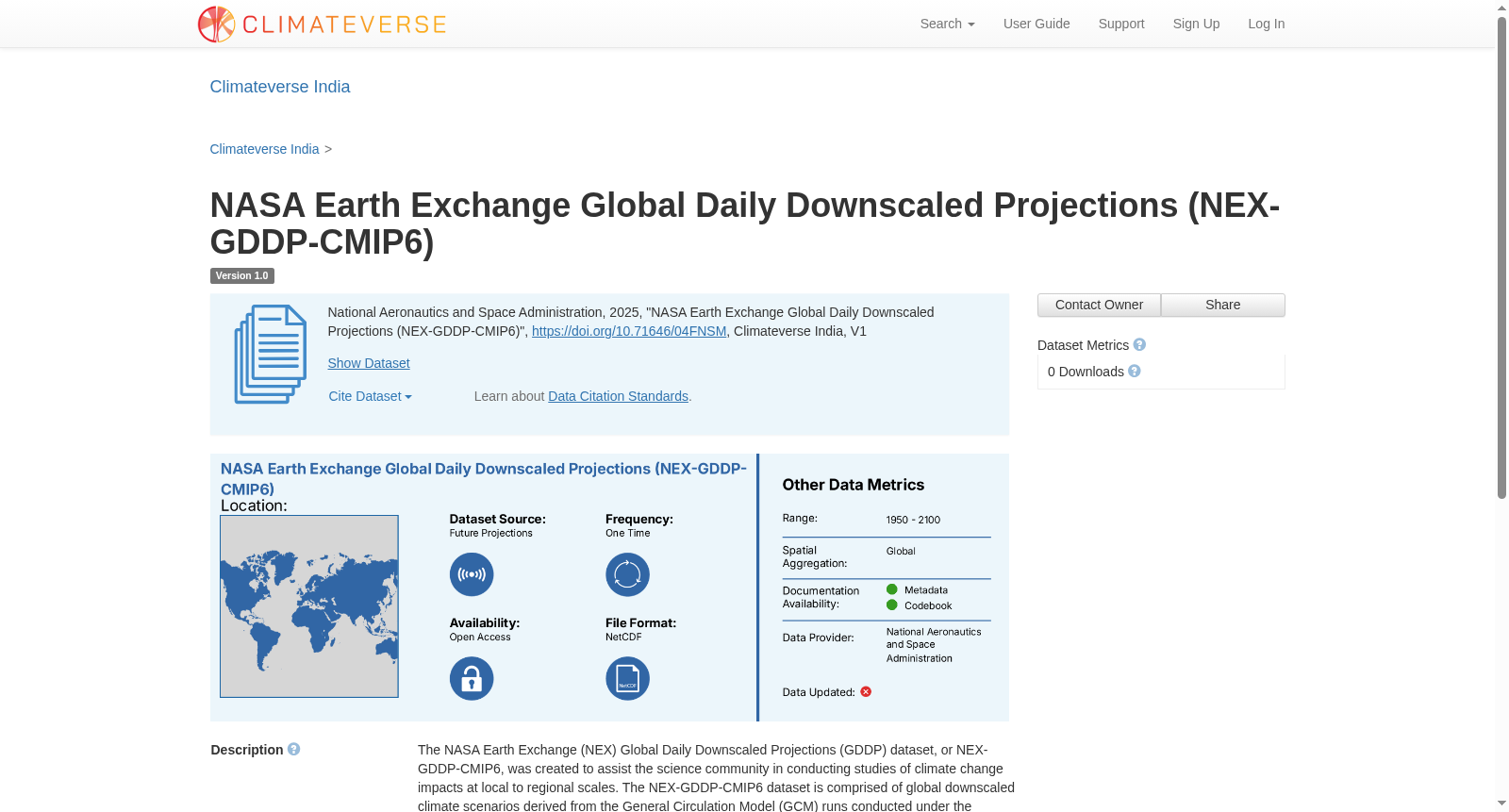This screenshot has height=812, width=1509.
Task: Click the National Aeronautics data provider value
Action: point(934,645)
